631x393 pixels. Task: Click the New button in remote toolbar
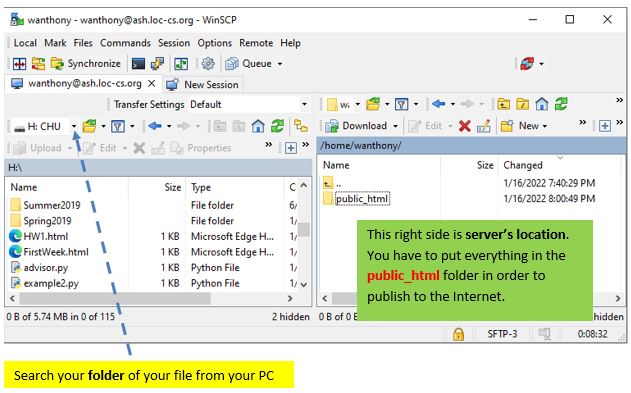tap(520, 126)
